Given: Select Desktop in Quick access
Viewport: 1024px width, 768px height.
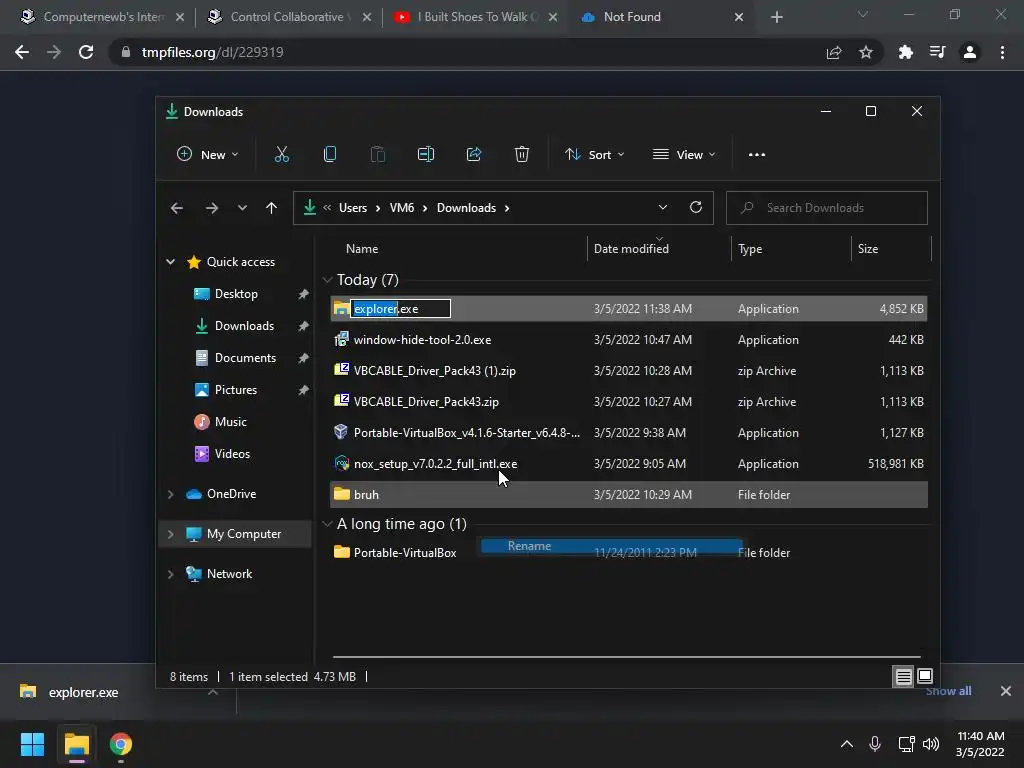Looking at the screenshot, I should coord(236,294).
